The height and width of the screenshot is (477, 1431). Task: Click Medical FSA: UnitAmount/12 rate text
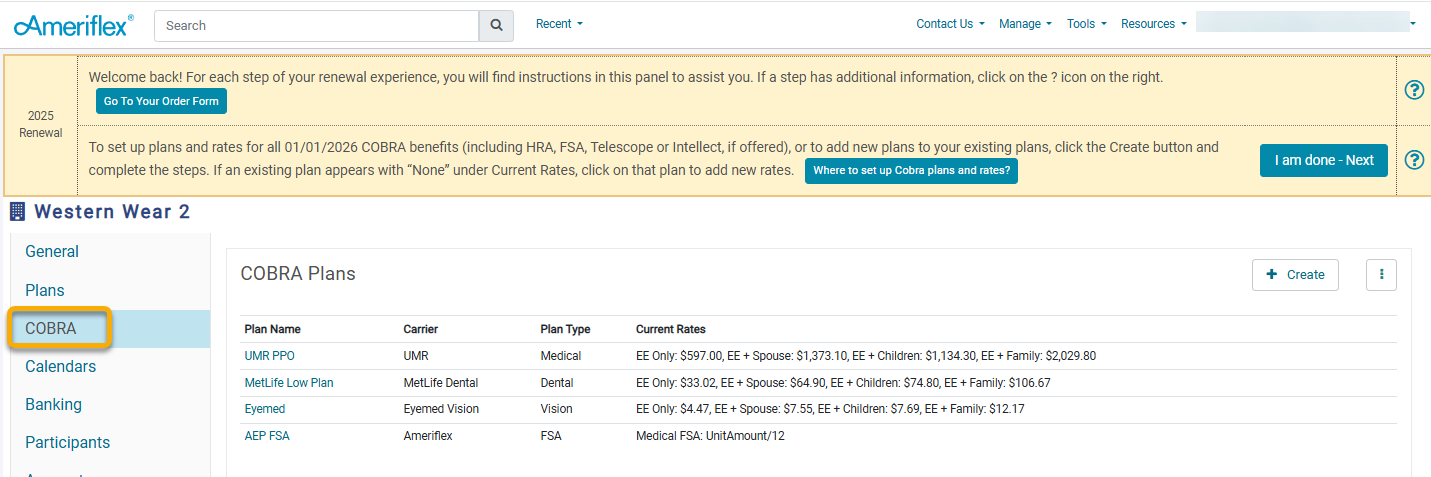(710, 436)
